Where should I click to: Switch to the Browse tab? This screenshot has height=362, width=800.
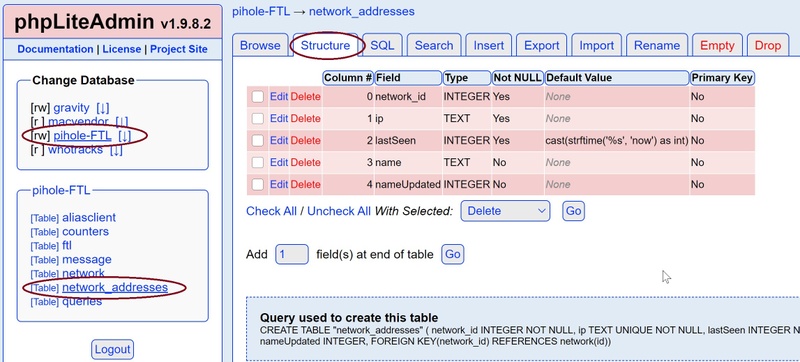coord(260,45)
